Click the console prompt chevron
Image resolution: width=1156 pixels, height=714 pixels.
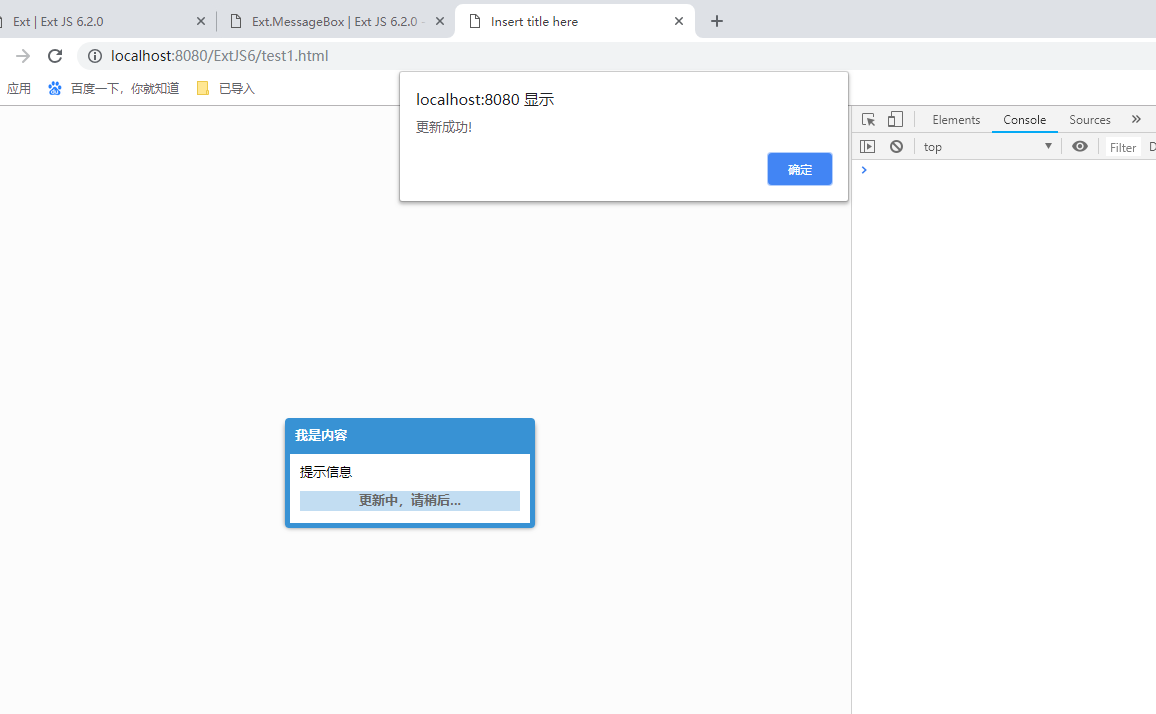pos(864,169)
